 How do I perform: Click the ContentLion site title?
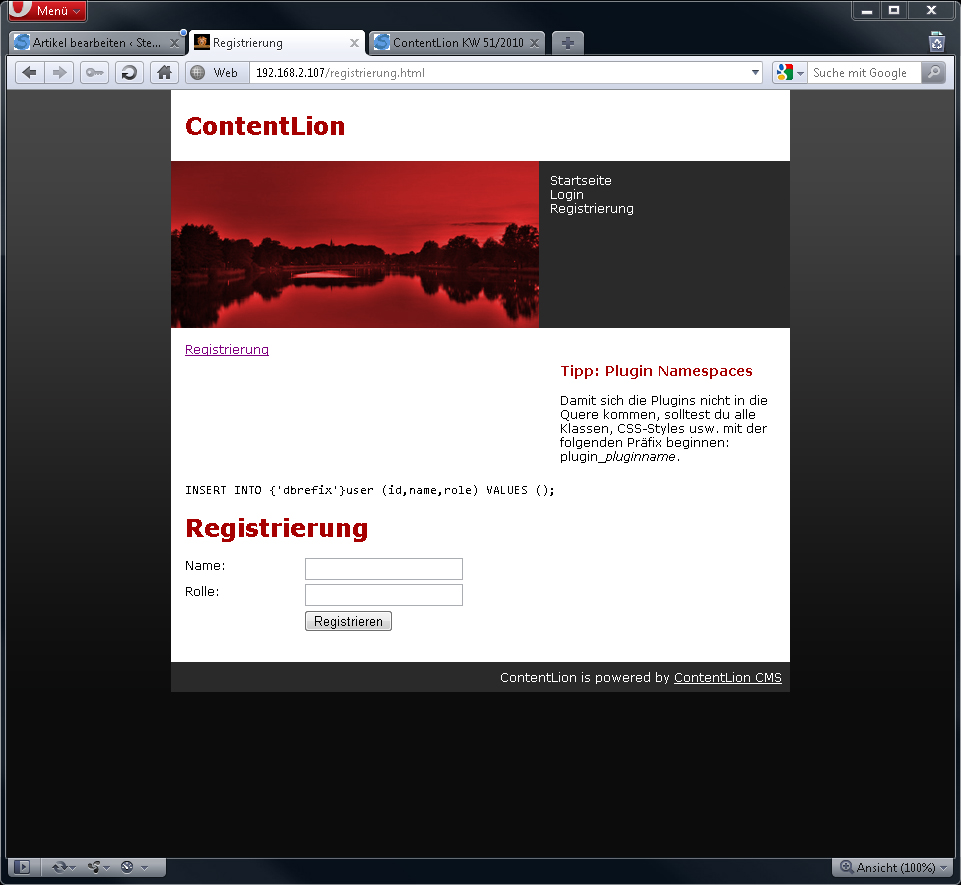click(x=265, y=126)
